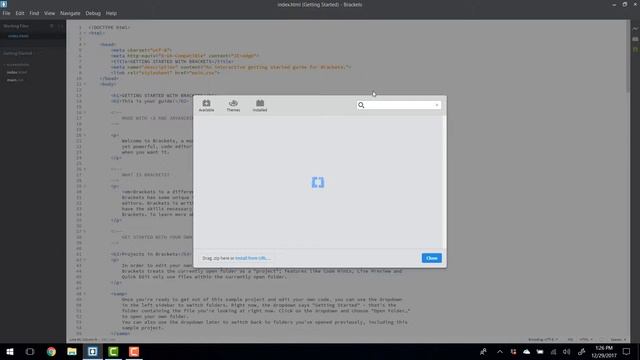
Task: Click the Brackets app icon in the title bar
Action: 4,4
